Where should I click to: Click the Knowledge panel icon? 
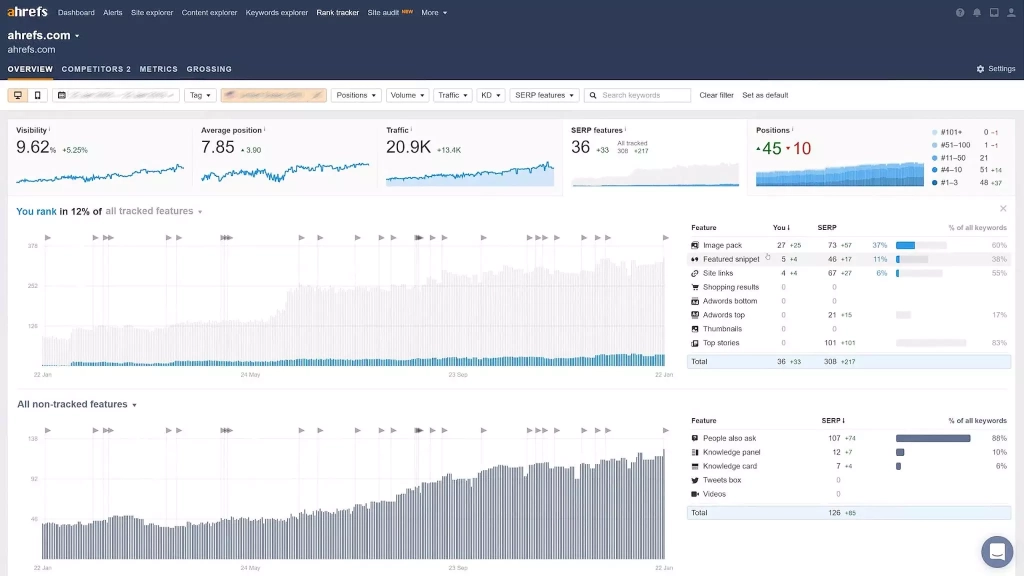coord(695,452)
